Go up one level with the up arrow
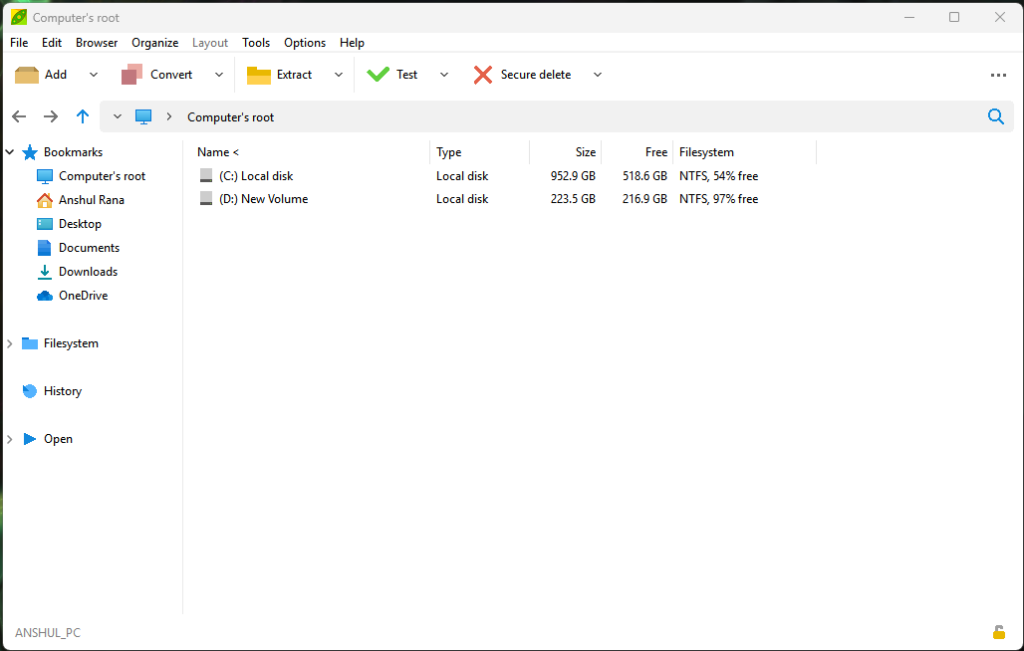The width and height of the screenshot is (1024, 651). (x=83, y=116)
